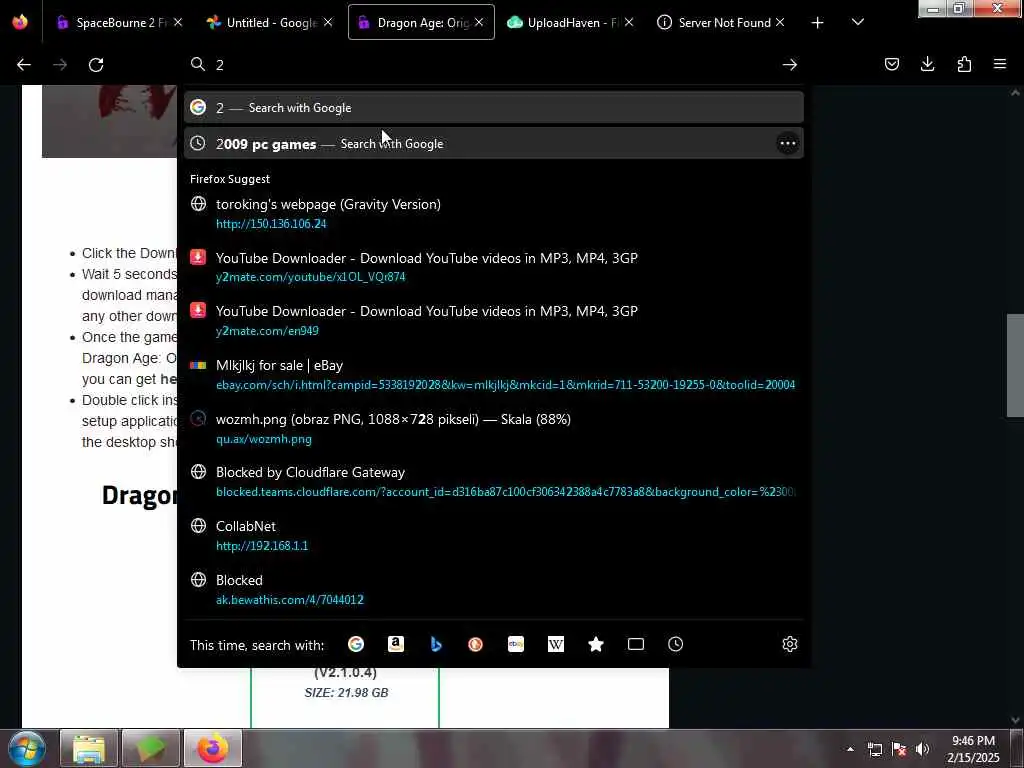
Task: Open the Pocket save icon
Action: coord(891,64)
